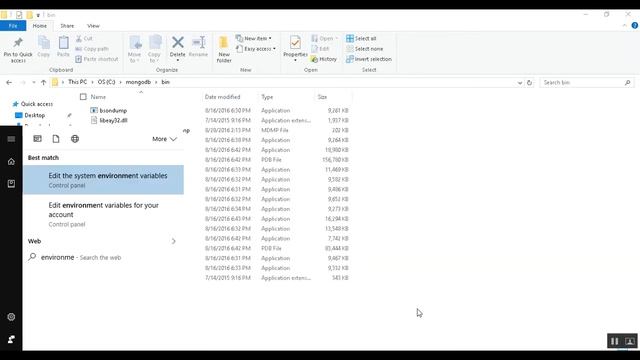Viewport: 640px width, 360px height.
Task: Open New item dropdown
Action: pyautogui.click(x=254, y=38)
